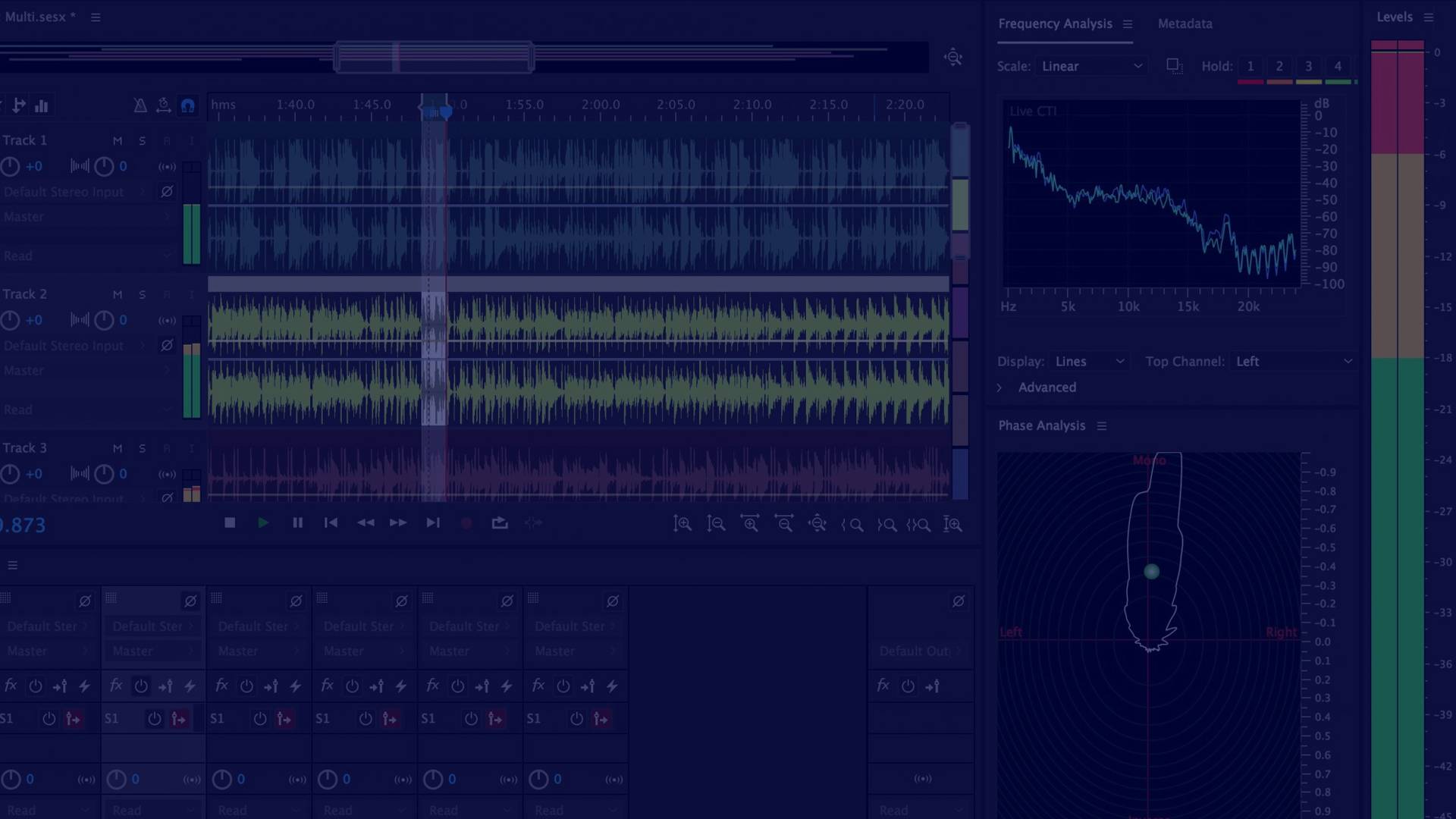Zoom in at out-point icon
The image size is (1456, 819).
886,525
